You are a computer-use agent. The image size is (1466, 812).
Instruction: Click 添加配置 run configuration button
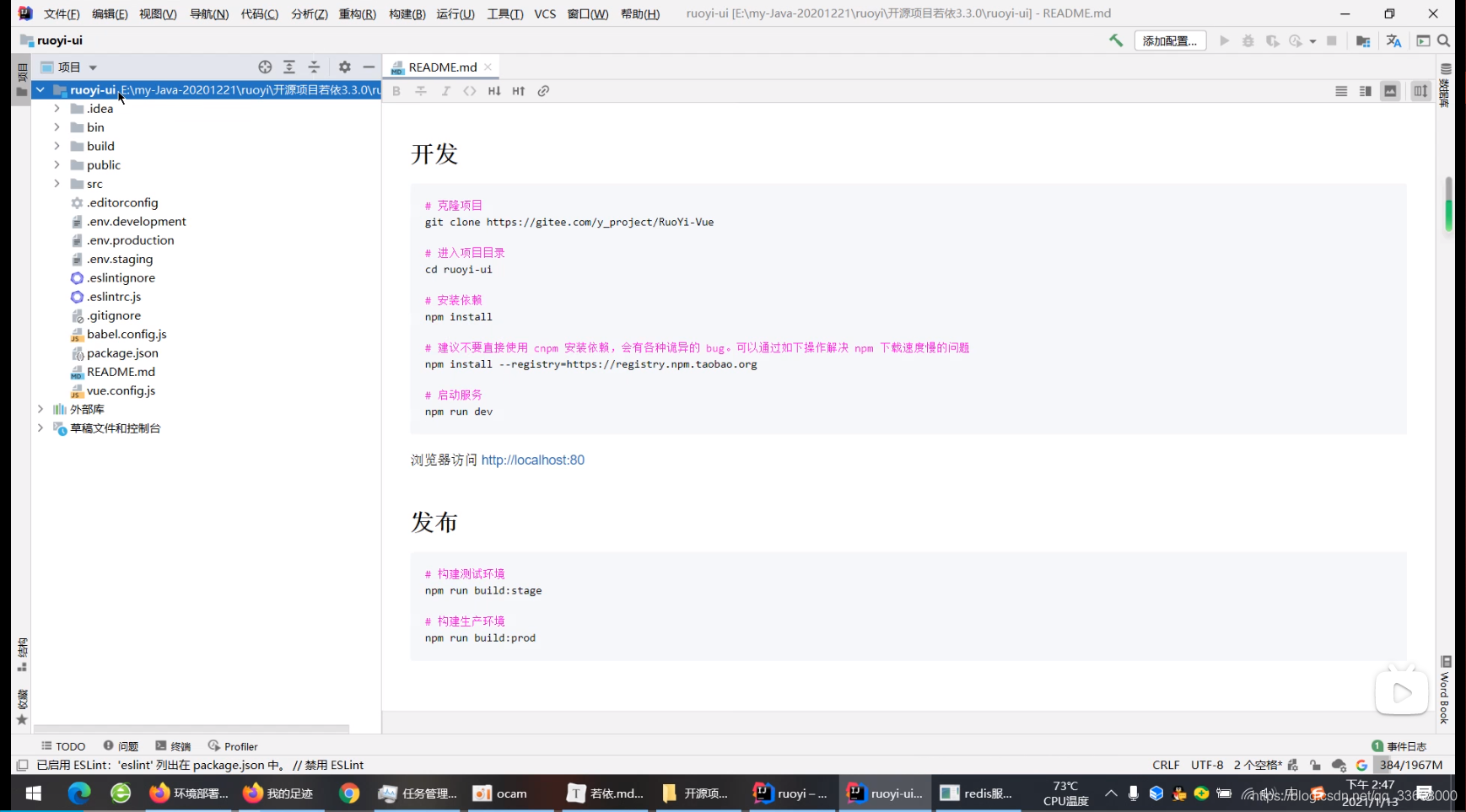tap(1170, 40)
